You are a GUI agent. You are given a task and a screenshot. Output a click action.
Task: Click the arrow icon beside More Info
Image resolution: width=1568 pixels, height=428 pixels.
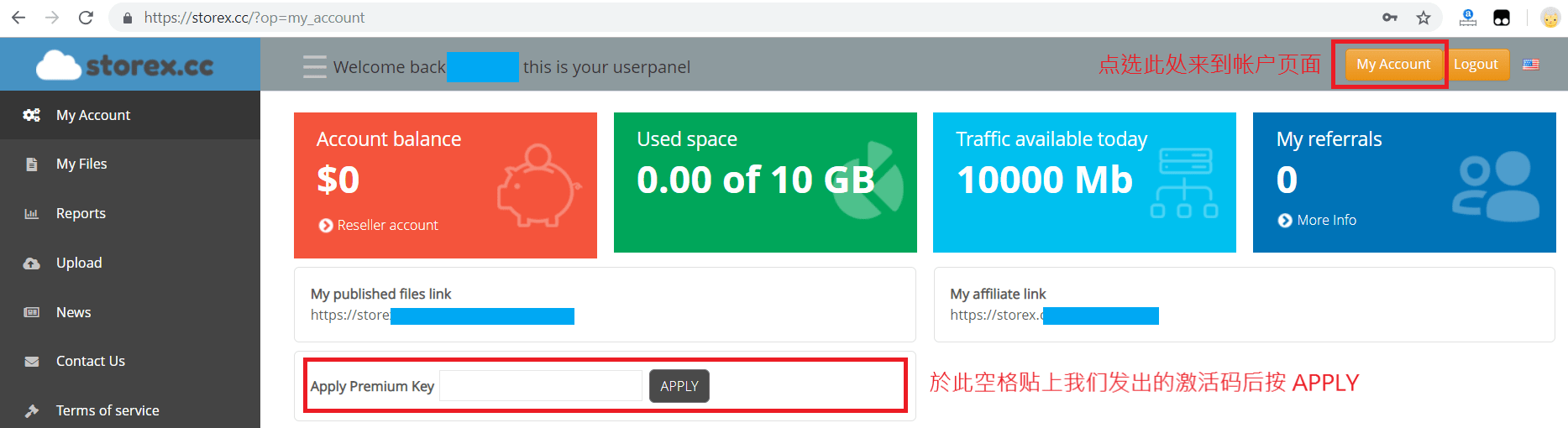click(1285, 221)
